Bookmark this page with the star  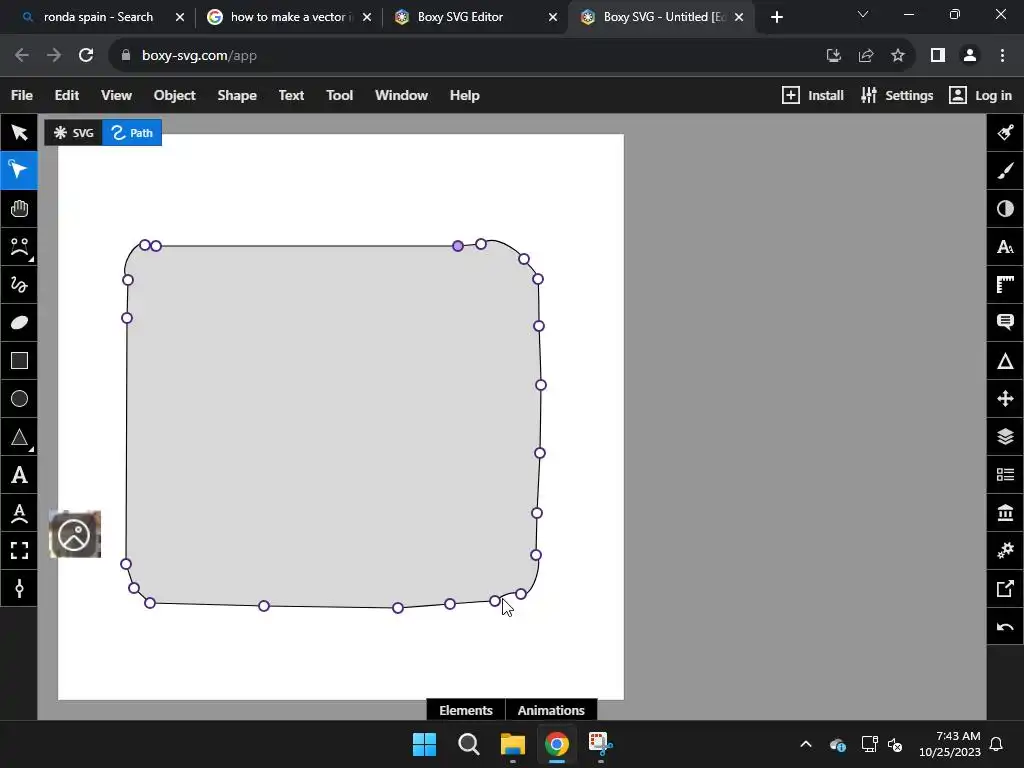pos(898,56)
